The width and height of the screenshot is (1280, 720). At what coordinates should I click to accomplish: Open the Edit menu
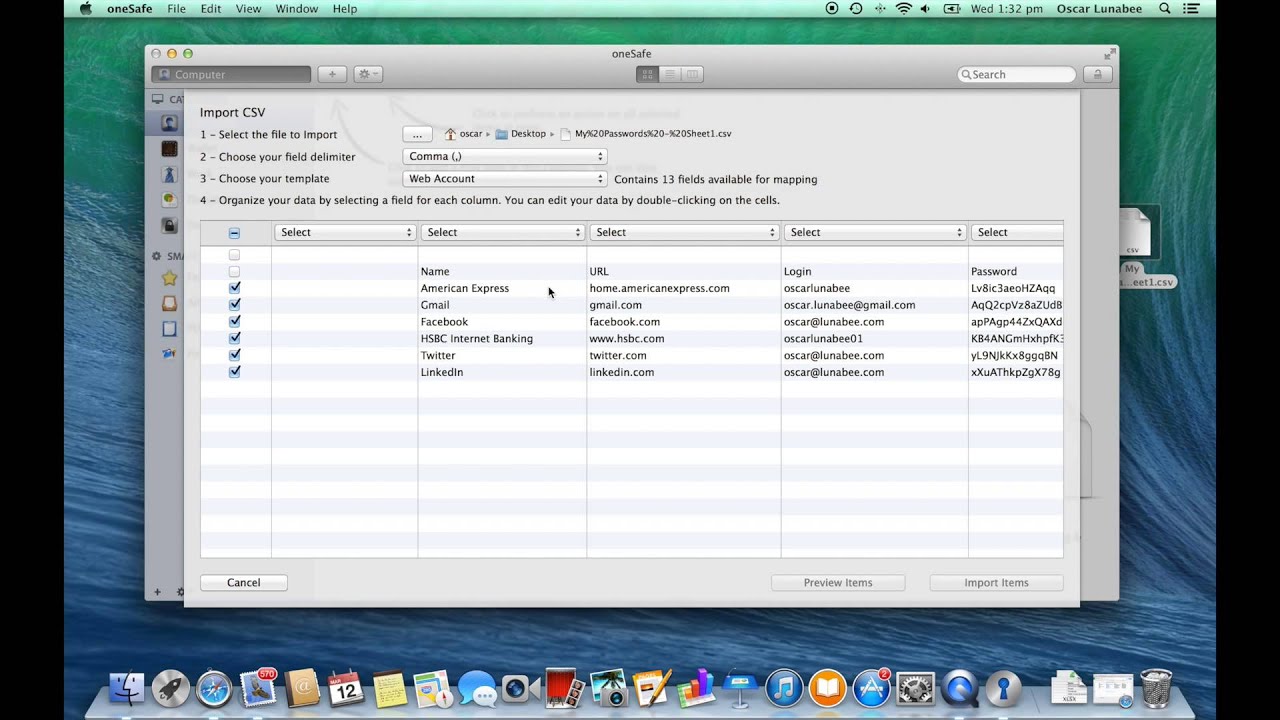pos(211,9)
